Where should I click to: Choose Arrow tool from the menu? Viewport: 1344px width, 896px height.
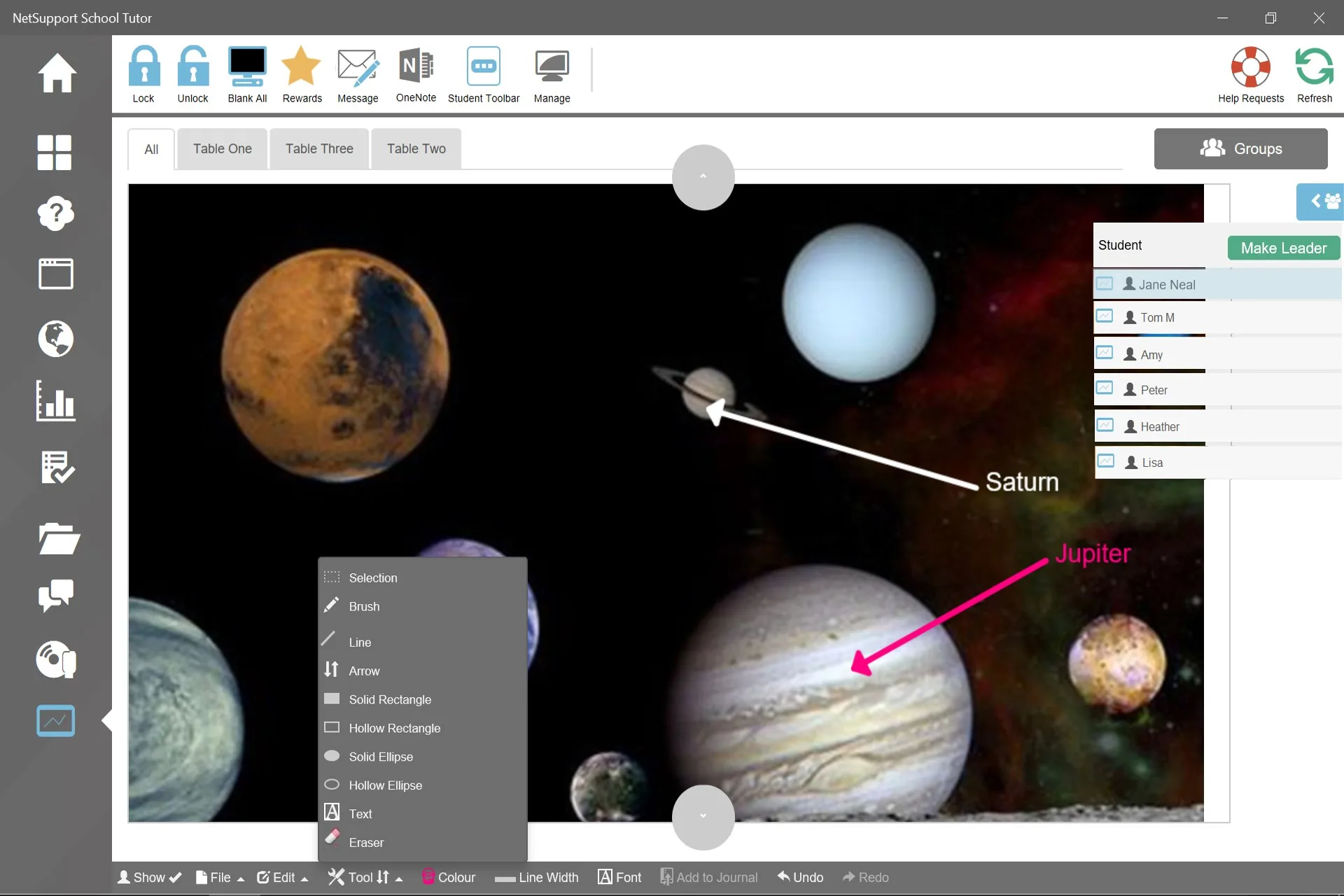click(422, 671)
